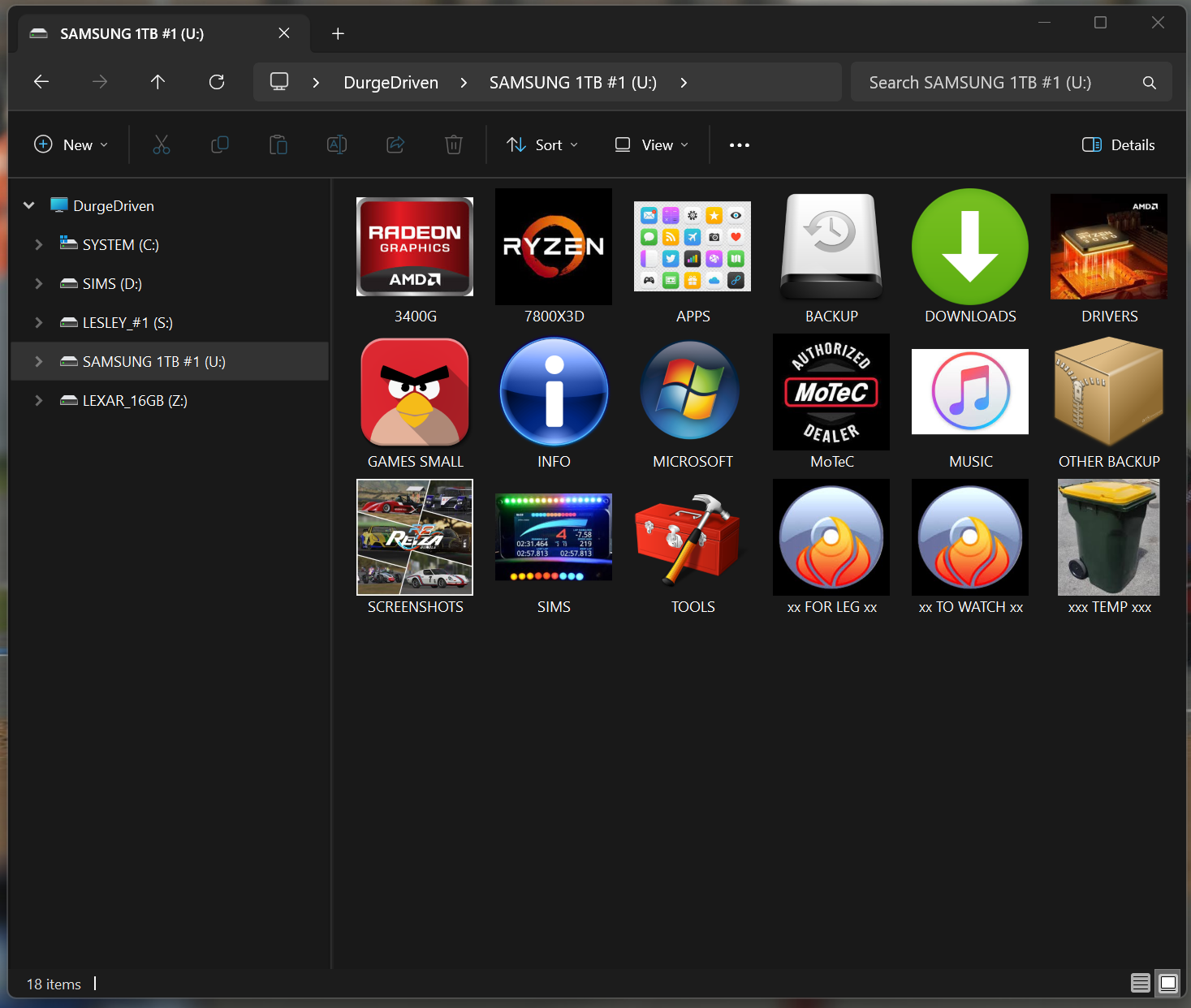Click the This PC monitor icon in address bar
The width and height of the screenshot is (1191, 1008).
pyautogui.click(x=279, y=82)
